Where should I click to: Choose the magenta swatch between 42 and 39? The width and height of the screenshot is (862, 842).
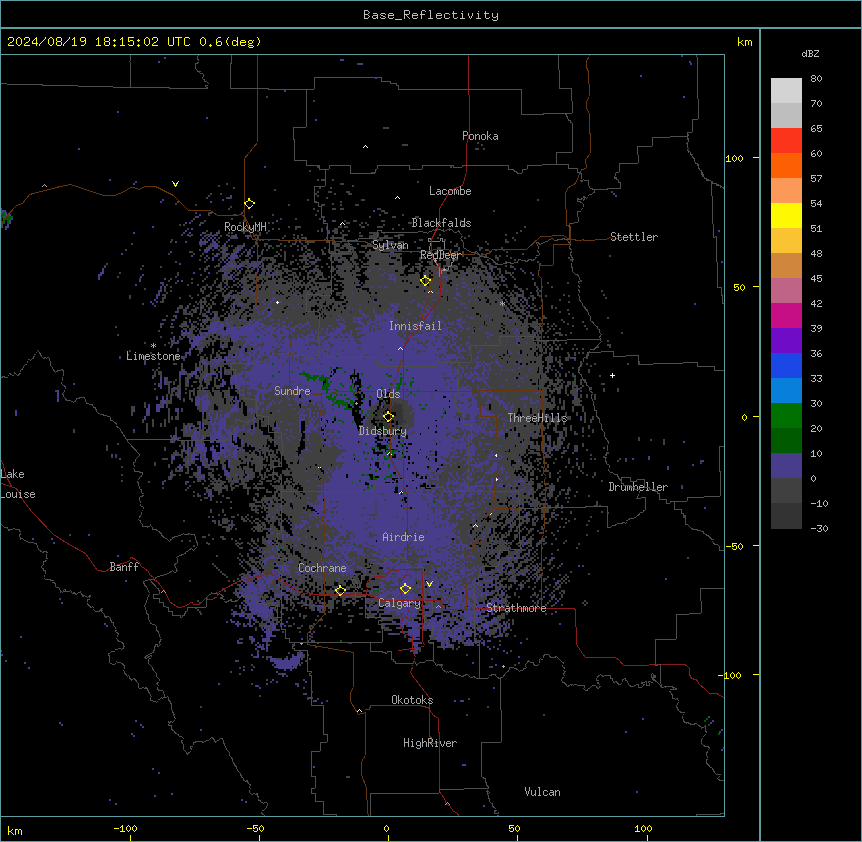tap(786, 315)
